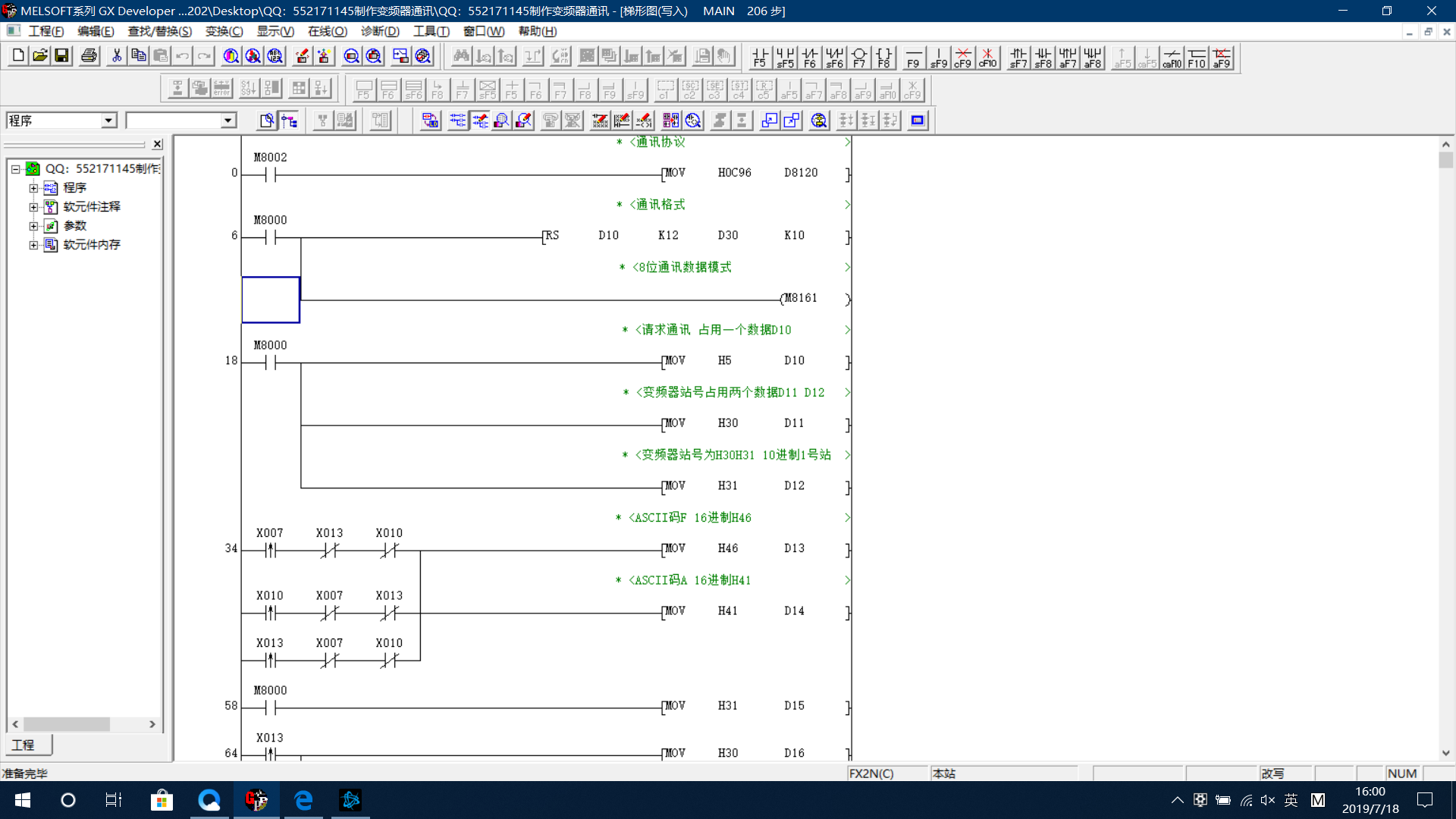Click the Print icon in toolbar
The image size is (1456, 819).
point(89,55)
